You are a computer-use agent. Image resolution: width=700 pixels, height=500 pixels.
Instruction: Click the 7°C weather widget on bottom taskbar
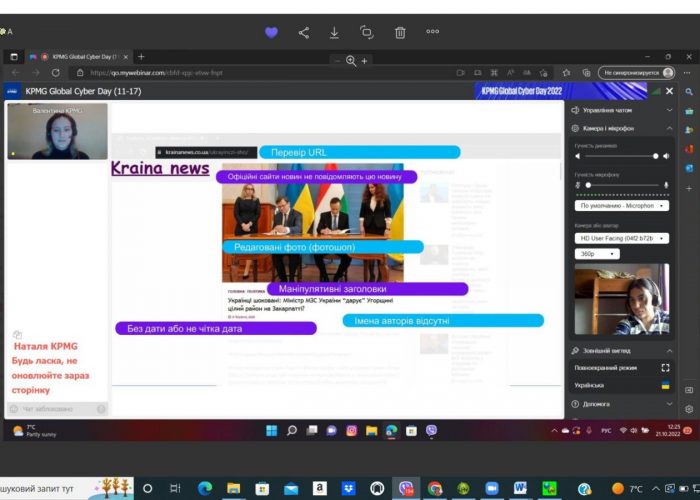[628, 488]
